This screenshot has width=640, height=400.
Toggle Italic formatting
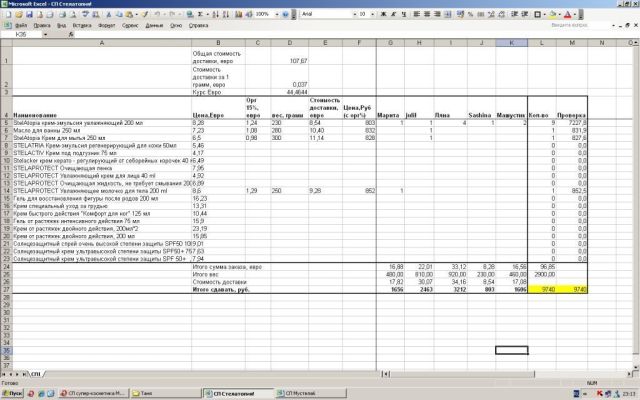pos(393,14)
